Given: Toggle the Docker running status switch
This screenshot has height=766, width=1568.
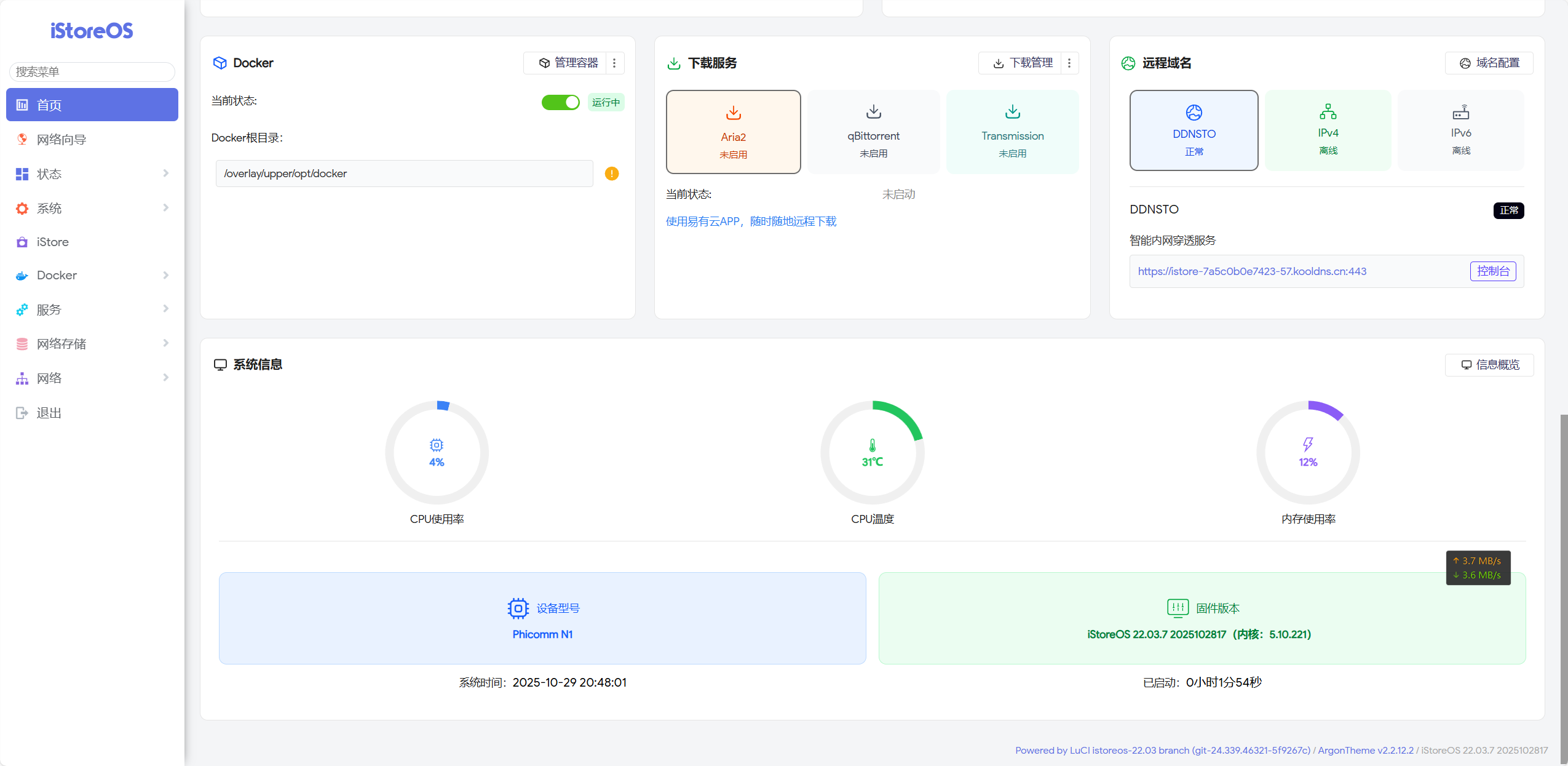Looking at the screenshot, I should pyautogui.click(x=560, y=102).
